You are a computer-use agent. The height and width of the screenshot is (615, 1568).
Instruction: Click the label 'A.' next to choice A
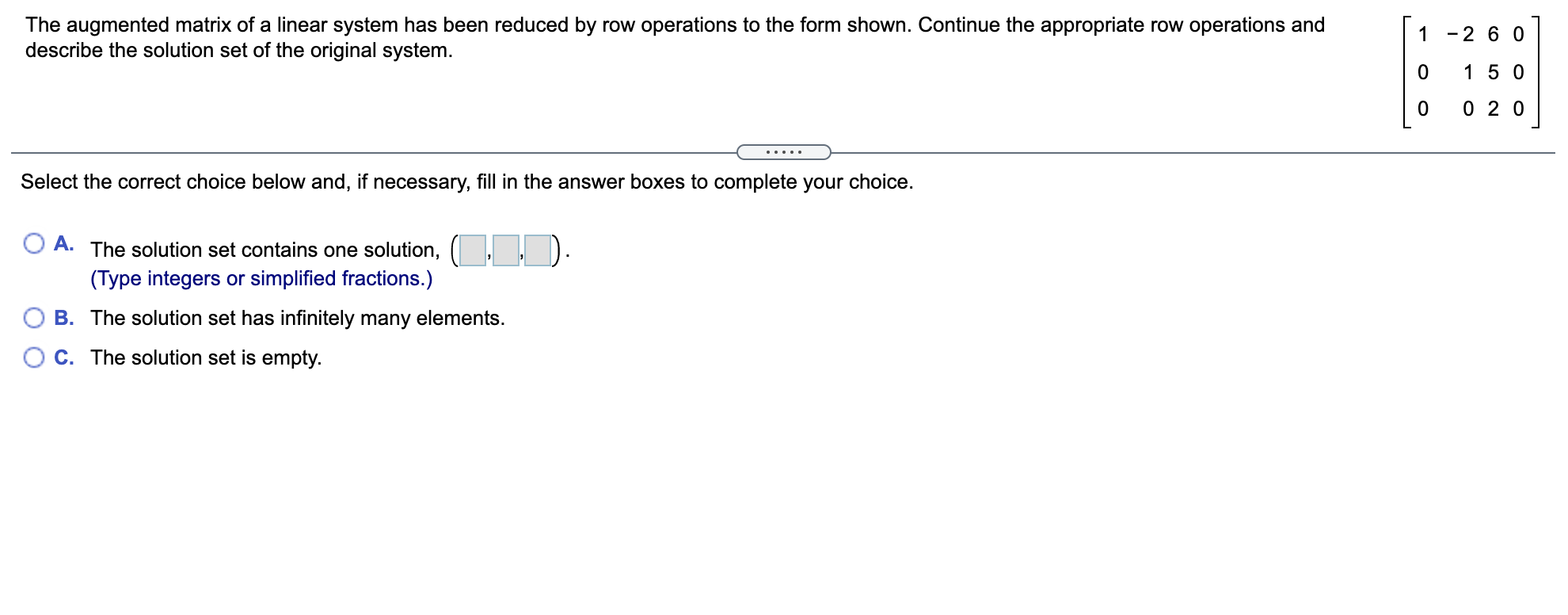[63, 243]
